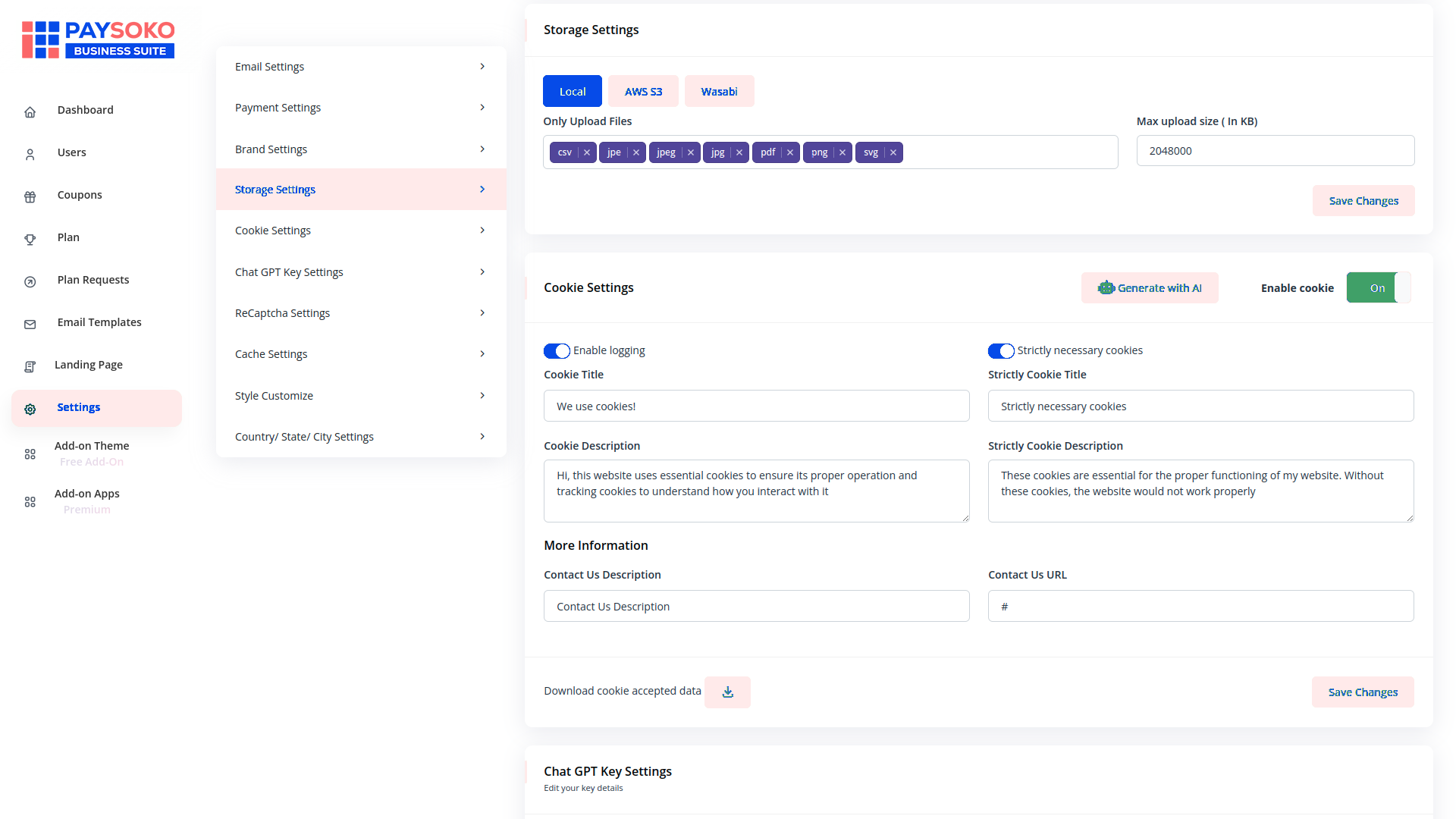Click the Users person icon
Viewport: 1456px width, 819px height.
pos(30,155)
